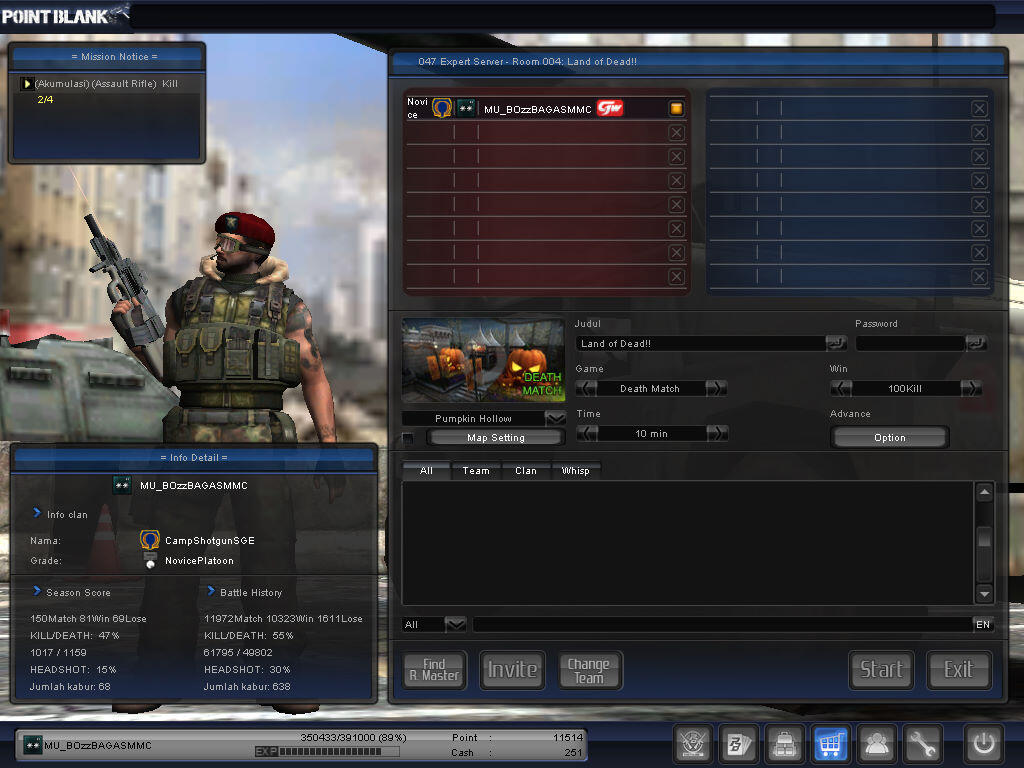Close the second blue team slot

click(979, 133)
